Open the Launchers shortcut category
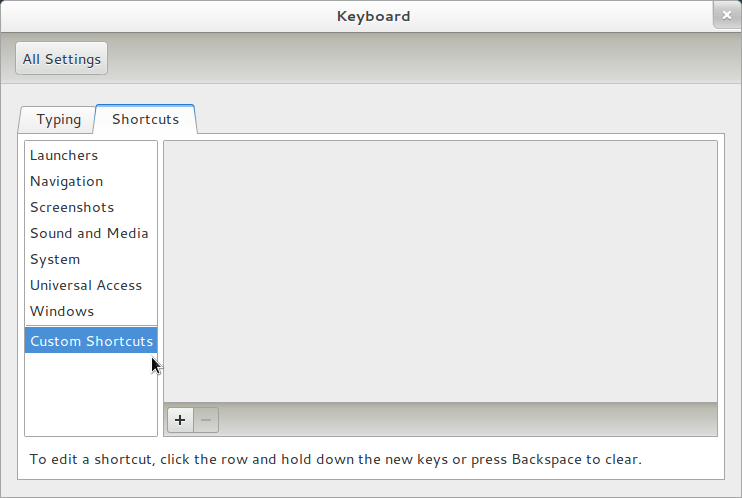The height and width of the screenshot is (498, 742). [x=64, y=155]
